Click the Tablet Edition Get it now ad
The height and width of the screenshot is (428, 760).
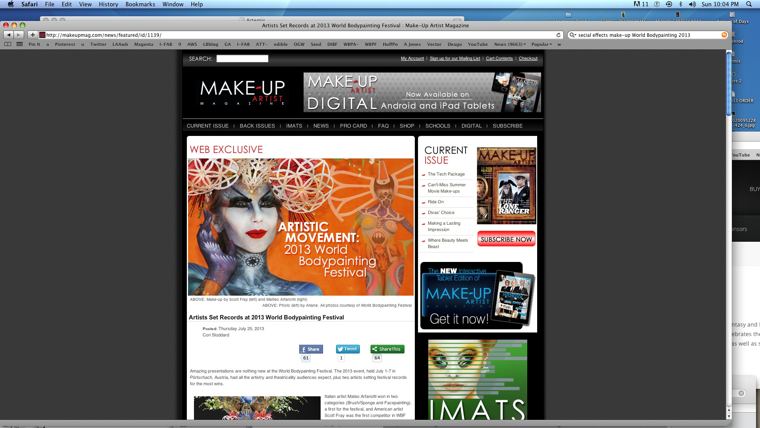(477, 296)
